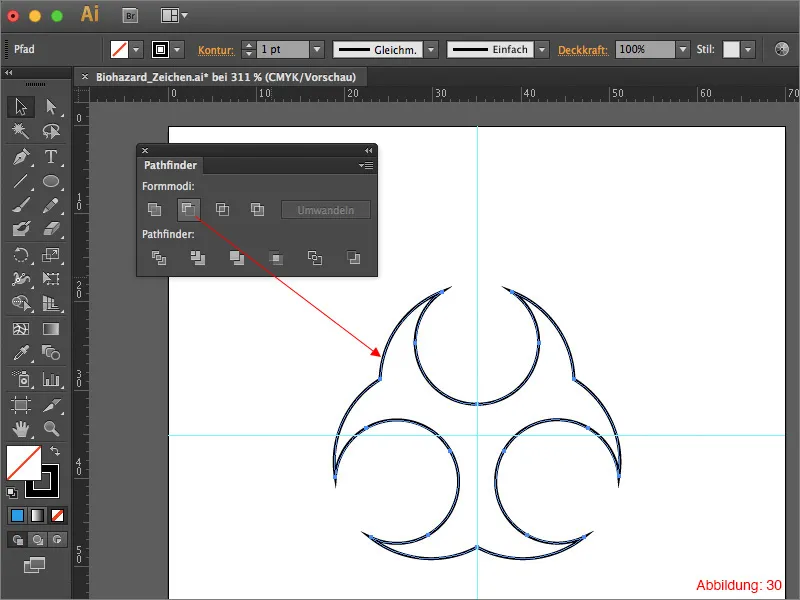Click Pathfinder Divide icon
Screen dimensions: 800x600
(159, 258)
